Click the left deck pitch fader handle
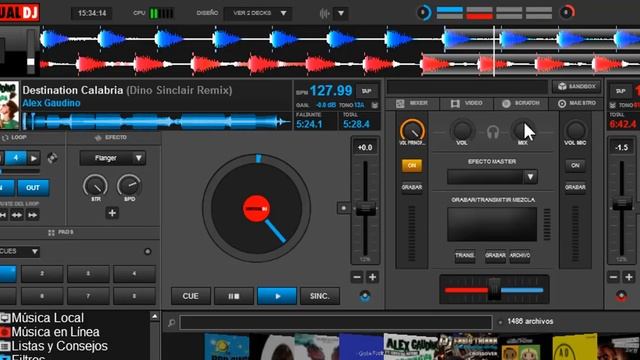 365,208
